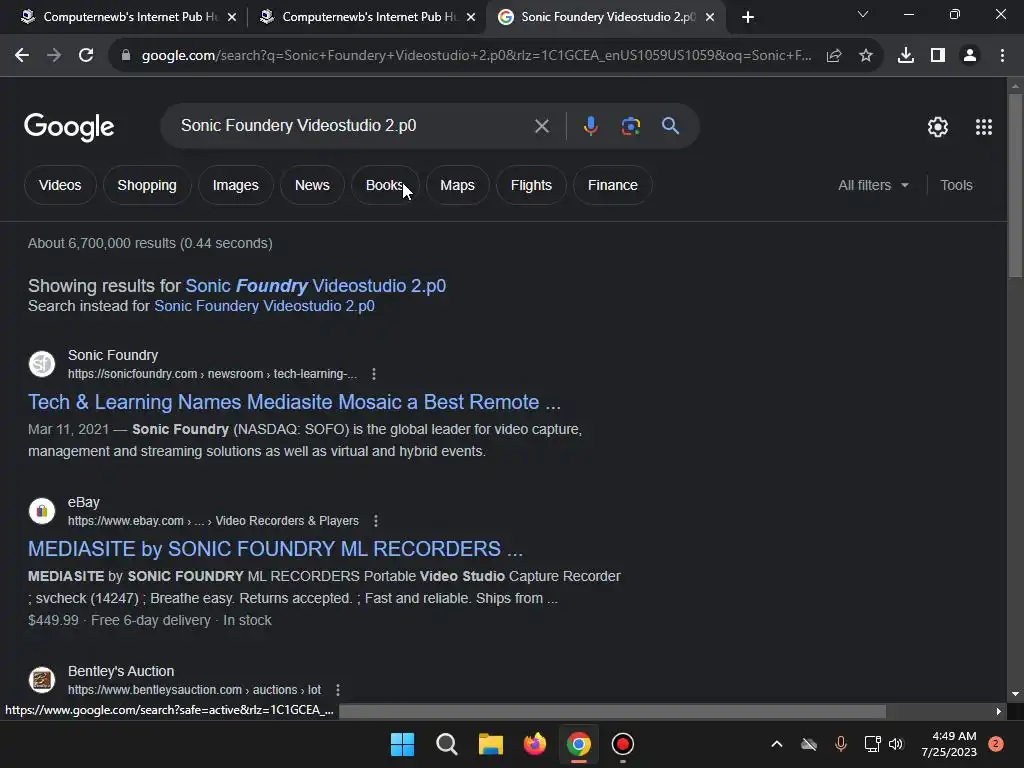Open Google quick settings gear
This screenshot has height=768, width=1024.
(x=938, y=127)
